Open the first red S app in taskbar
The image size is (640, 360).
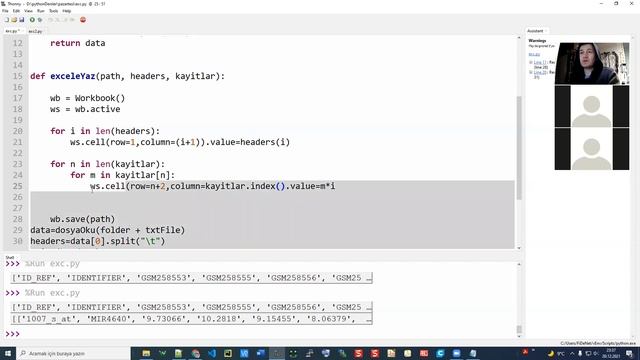point(358,353)
